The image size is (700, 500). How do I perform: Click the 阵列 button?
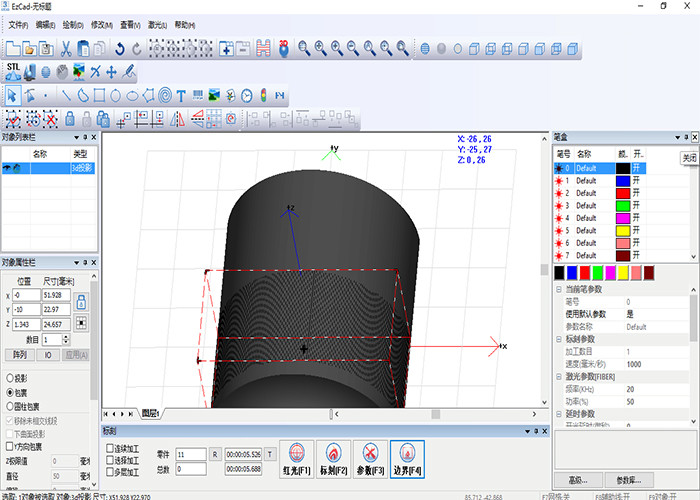(19, 354)
